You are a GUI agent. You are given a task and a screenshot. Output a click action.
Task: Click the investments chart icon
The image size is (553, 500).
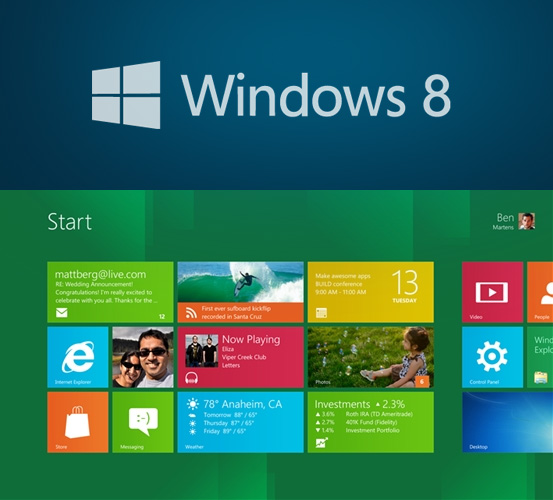(322, 443)
